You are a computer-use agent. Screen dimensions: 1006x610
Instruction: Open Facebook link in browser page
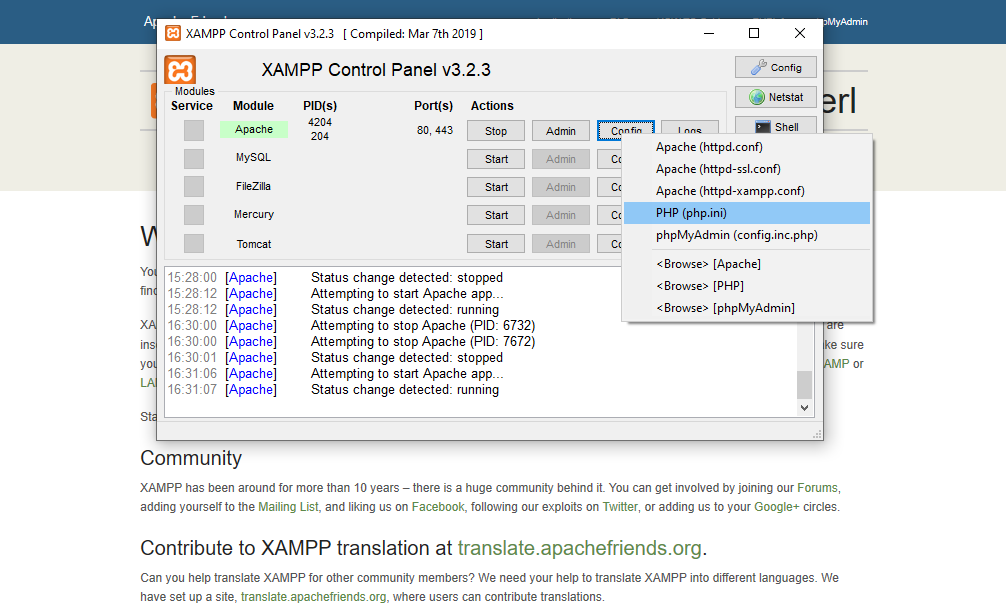[438, 507]
